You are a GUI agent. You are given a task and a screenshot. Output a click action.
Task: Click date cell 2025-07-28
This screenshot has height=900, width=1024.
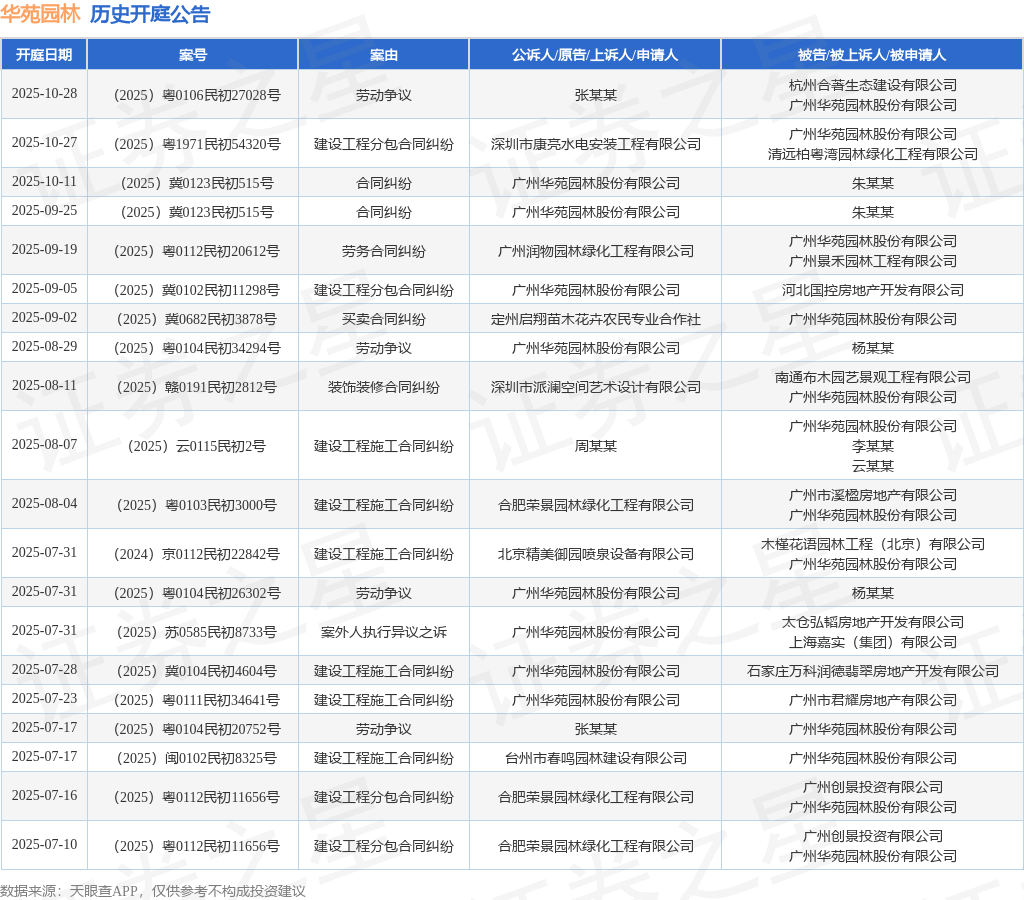tap(44, 669)
